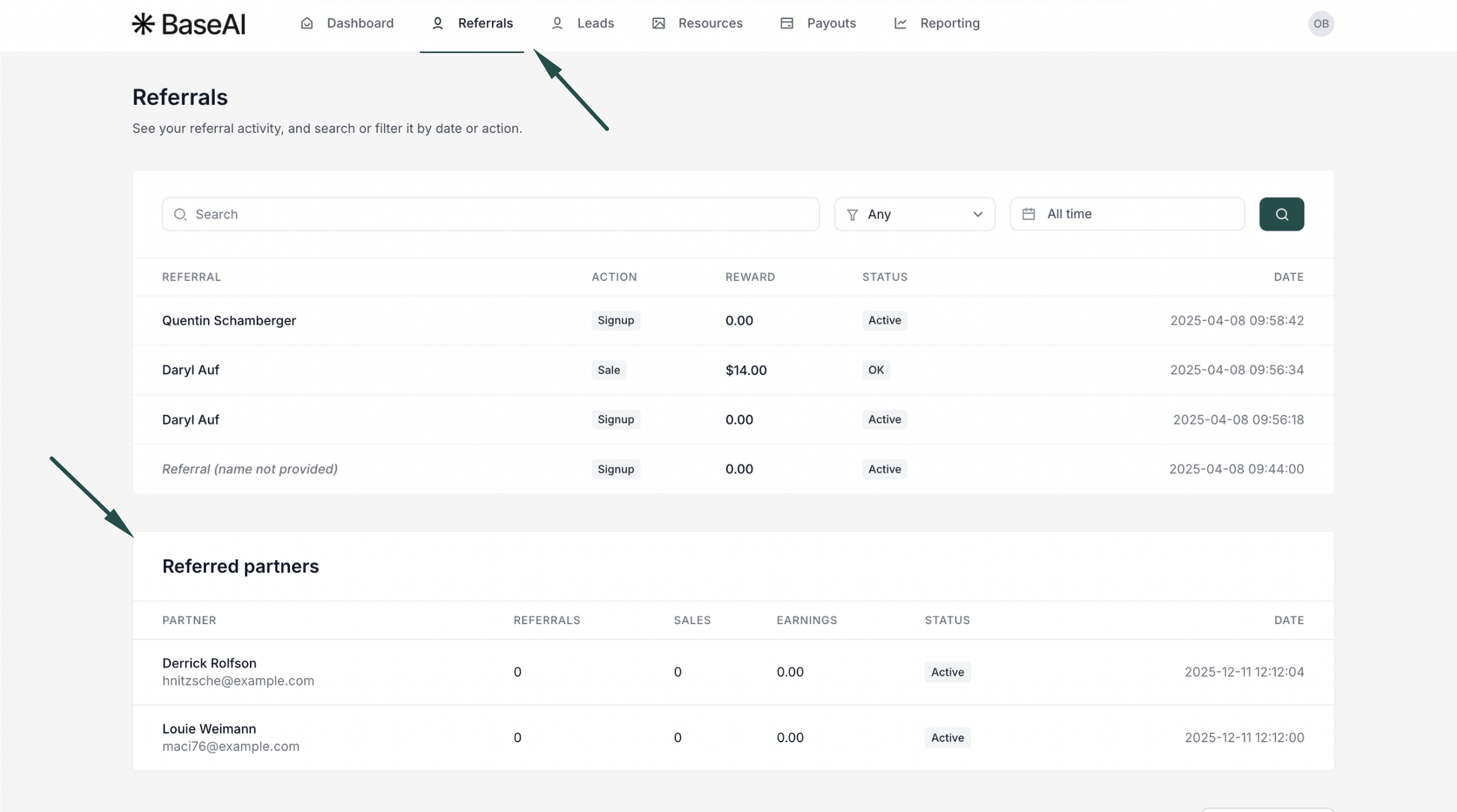Screen dimensions: 1457x812
Task: Click the Payouts card icon
Action: click(787, 23)
